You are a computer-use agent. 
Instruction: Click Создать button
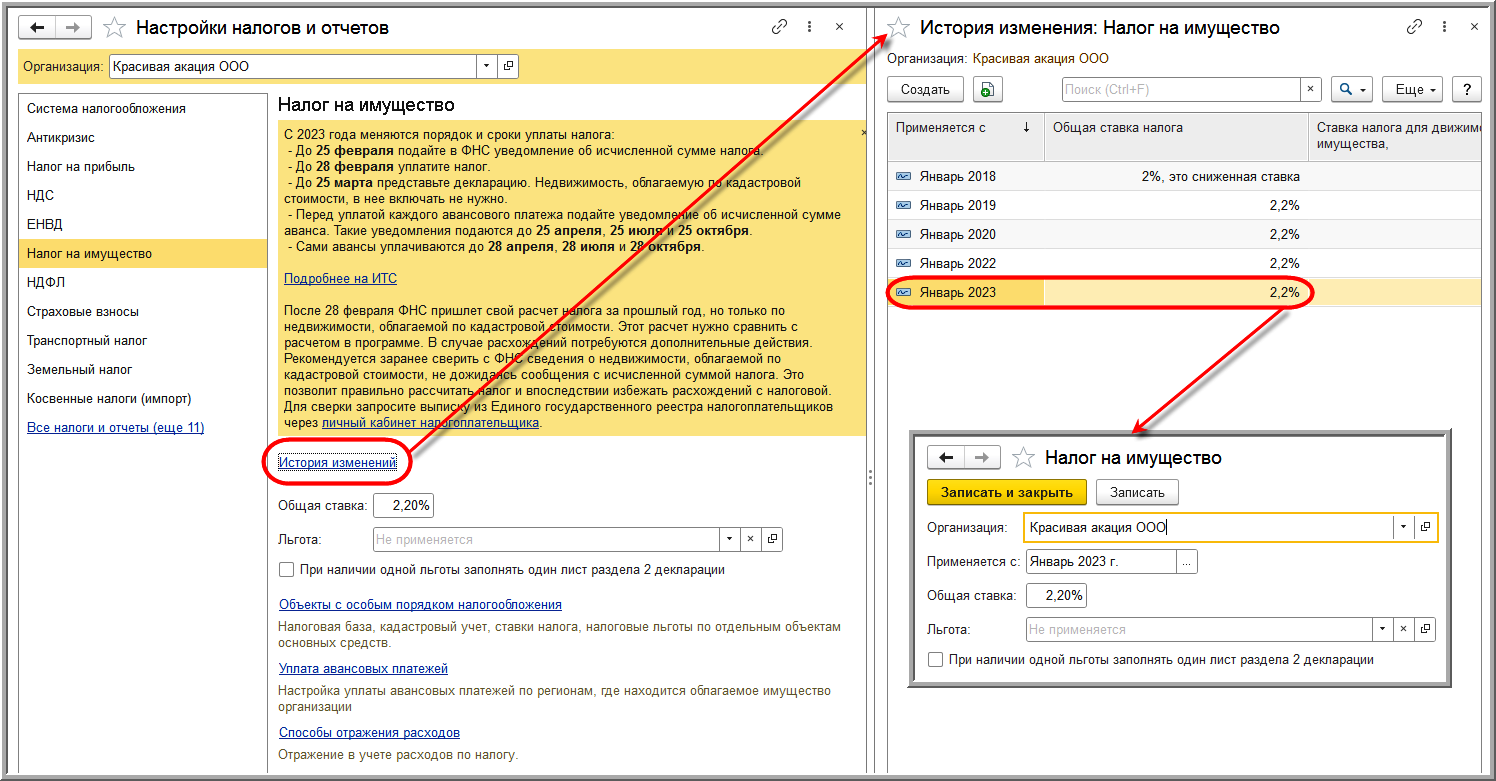click(x=925, y=89)
